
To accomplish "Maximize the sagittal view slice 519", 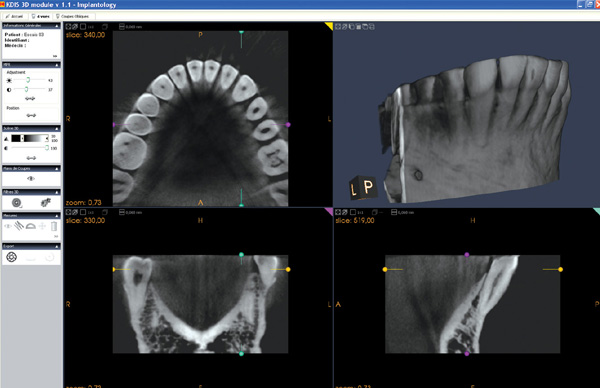I will pos(338,212).
